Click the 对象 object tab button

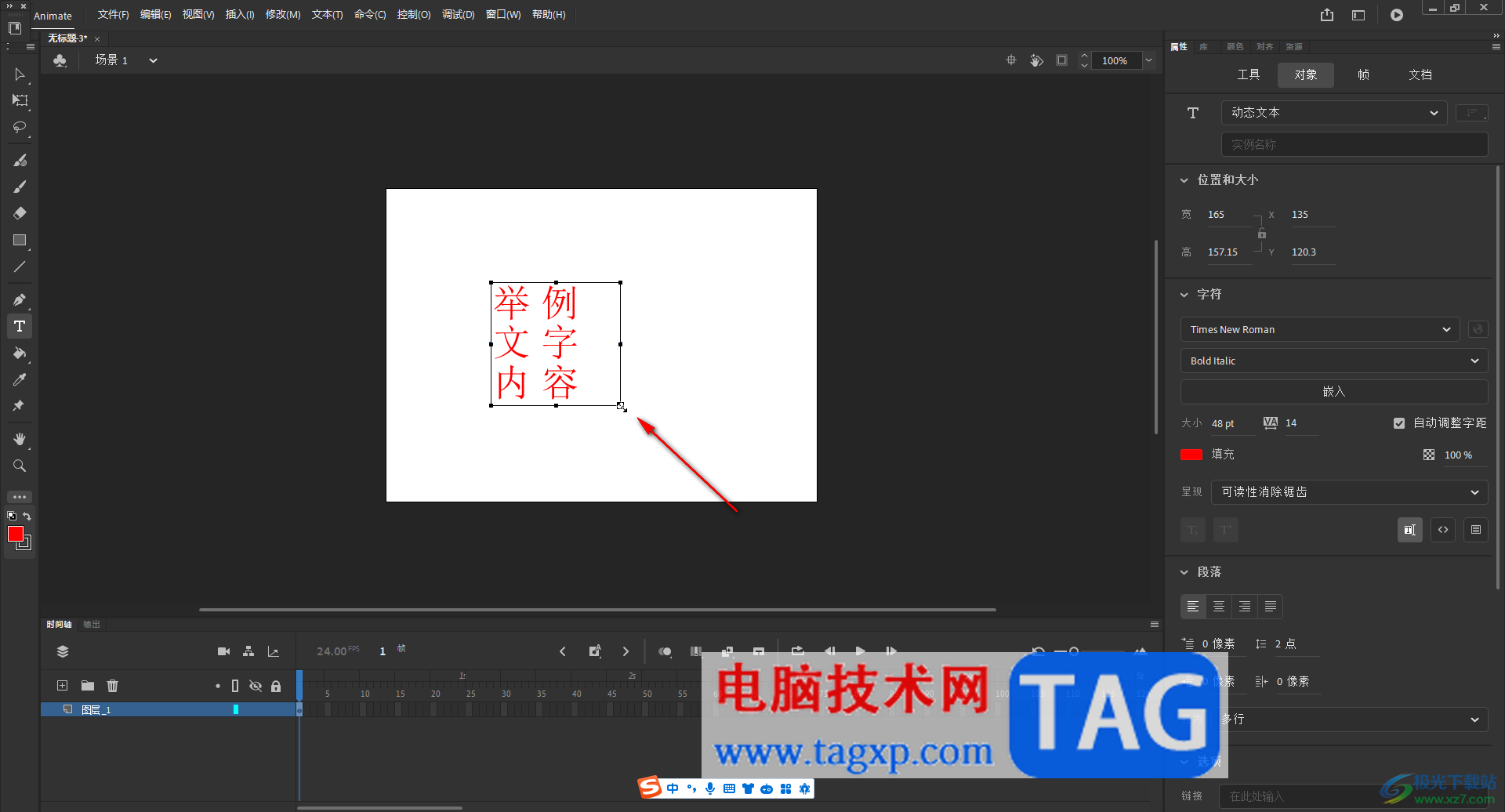click(1306, 74)
